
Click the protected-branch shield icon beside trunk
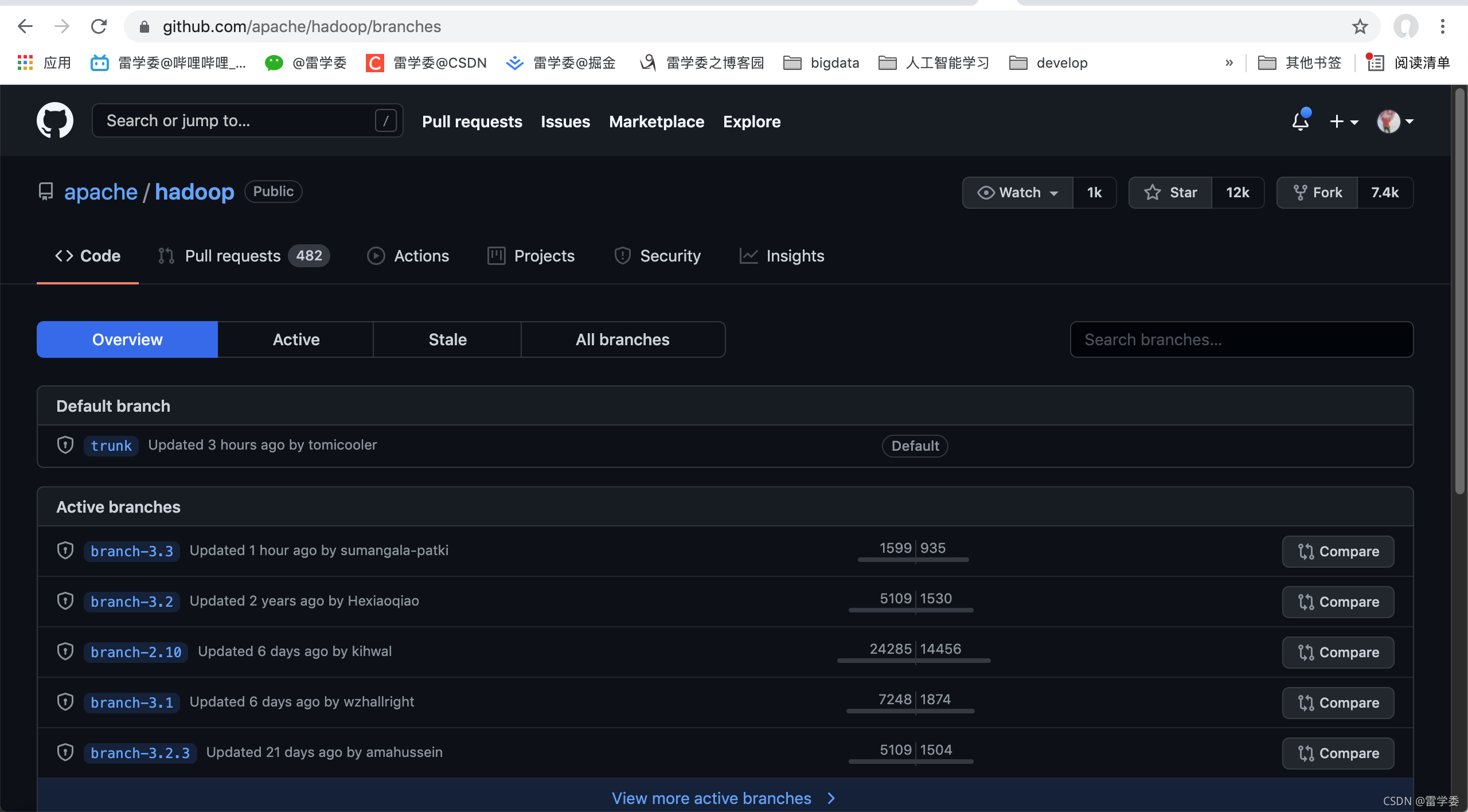coord(65,445)
